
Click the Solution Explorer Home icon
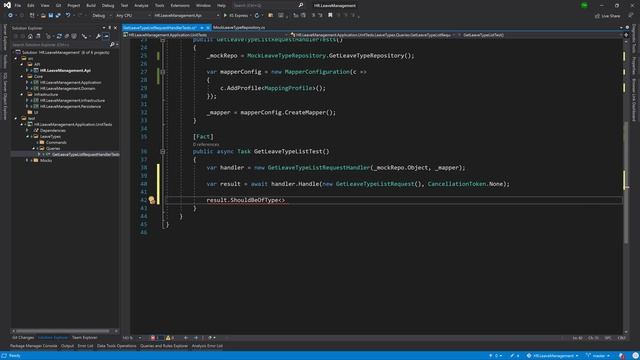click(x=30, y=36)
